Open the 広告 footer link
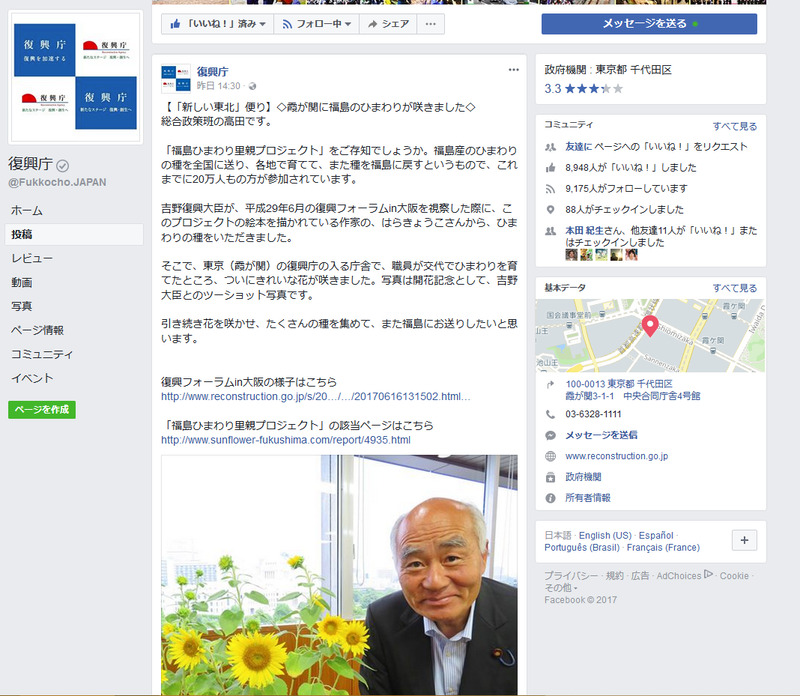Image resolution: width=800 pixels, height=696 pixels. click(x=640, y=576)
